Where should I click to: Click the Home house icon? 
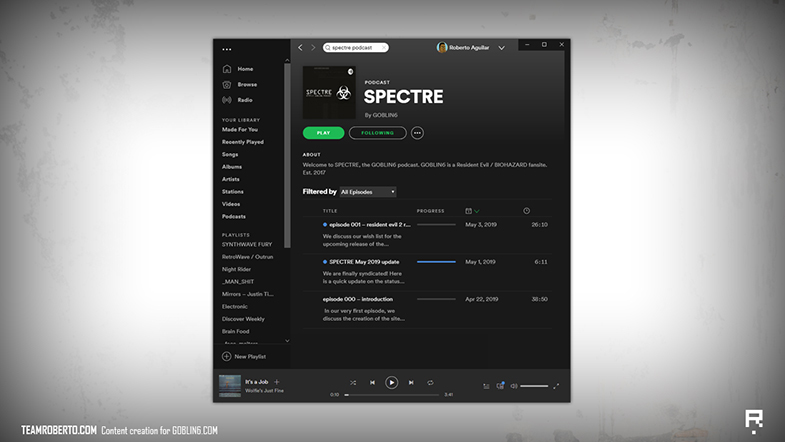point(227,69)
